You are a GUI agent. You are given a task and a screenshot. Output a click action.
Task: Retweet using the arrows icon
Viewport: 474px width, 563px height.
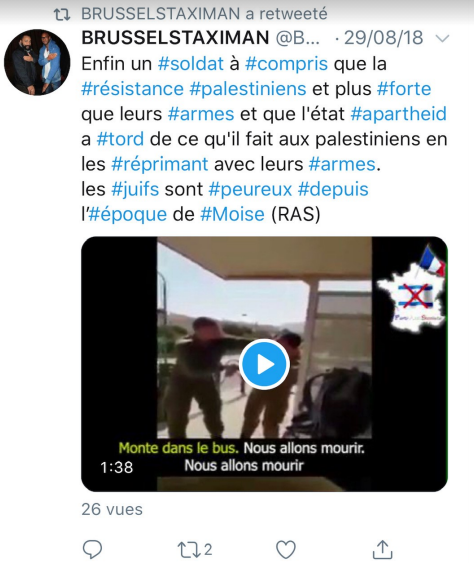[187, 550]
